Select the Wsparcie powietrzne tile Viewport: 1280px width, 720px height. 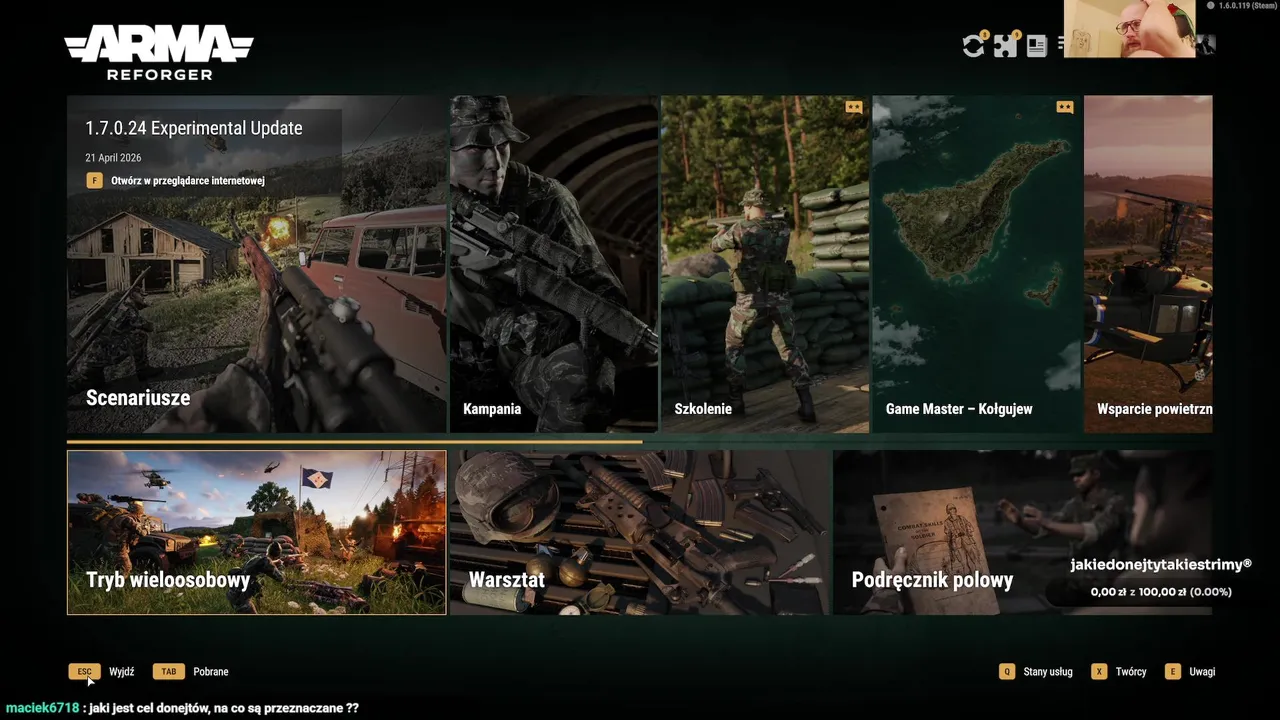1148,264
